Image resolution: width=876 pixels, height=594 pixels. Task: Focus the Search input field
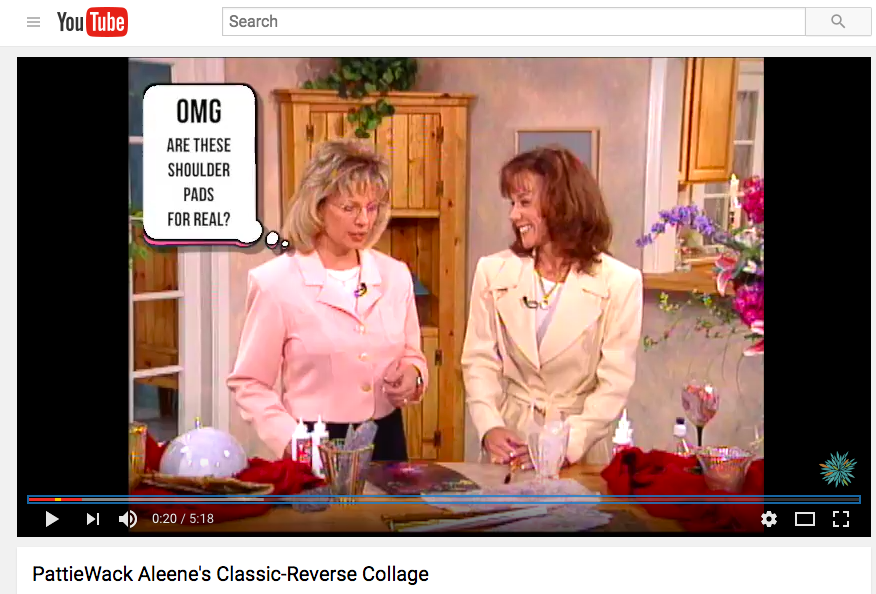pyautogui.click(x=514, y=22)
